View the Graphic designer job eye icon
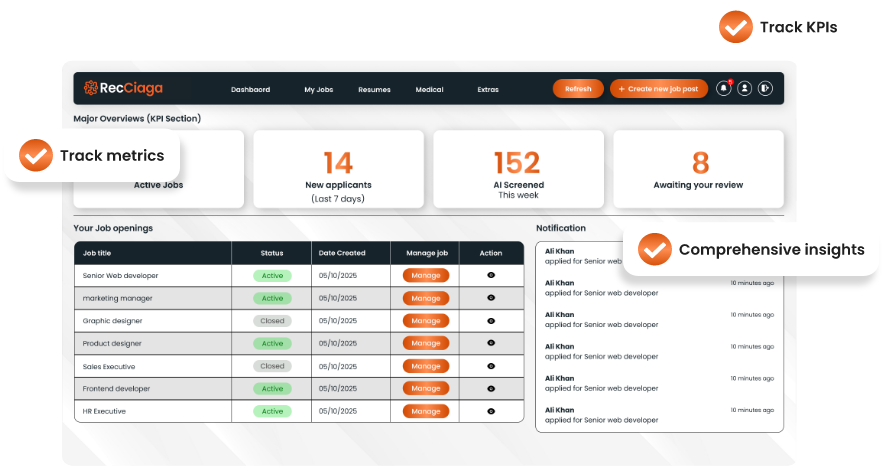 coord(491,321)
